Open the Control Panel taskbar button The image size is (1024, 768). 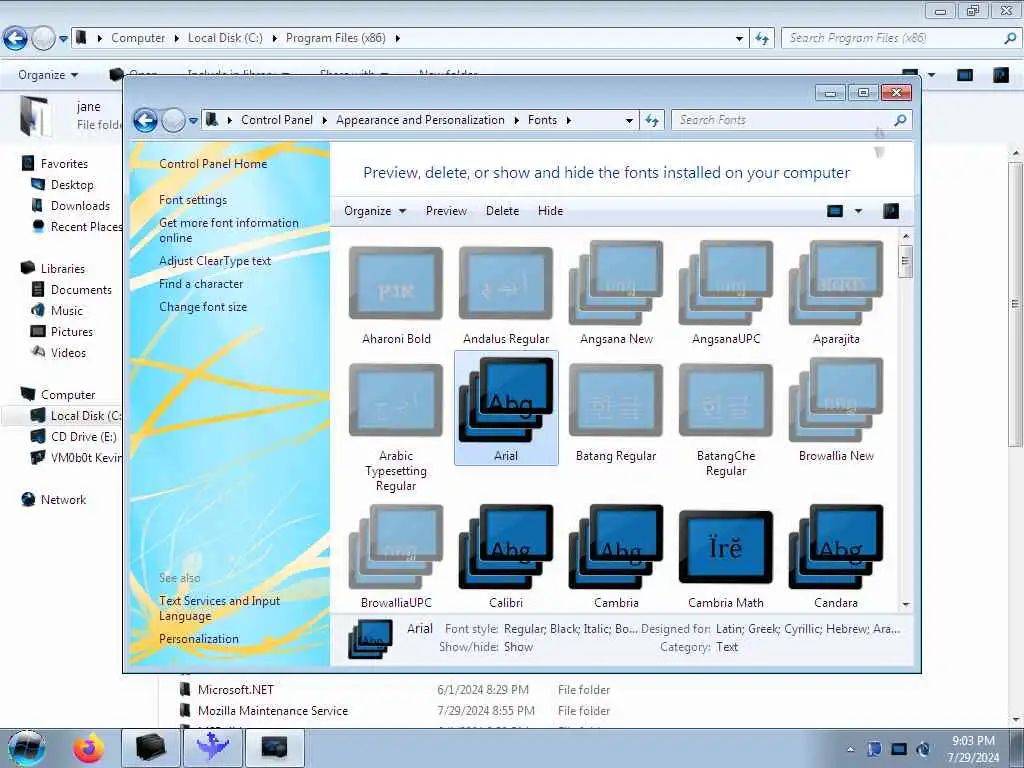click(274, 748)
